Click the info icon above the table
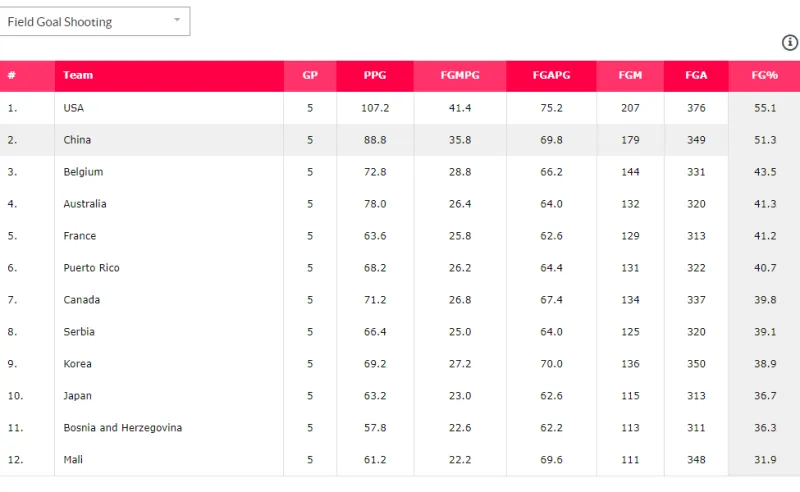Viewport: 800px width, 492px height. coord(790,42)
